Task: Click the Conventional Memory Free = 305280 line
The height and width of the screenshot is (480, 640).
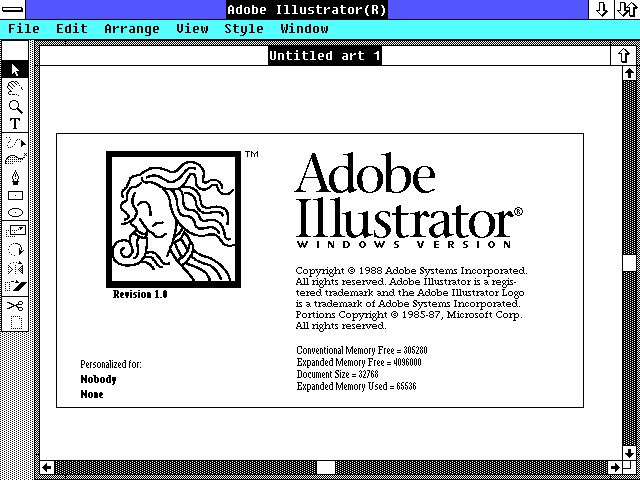Action: [x=362, y=350]
